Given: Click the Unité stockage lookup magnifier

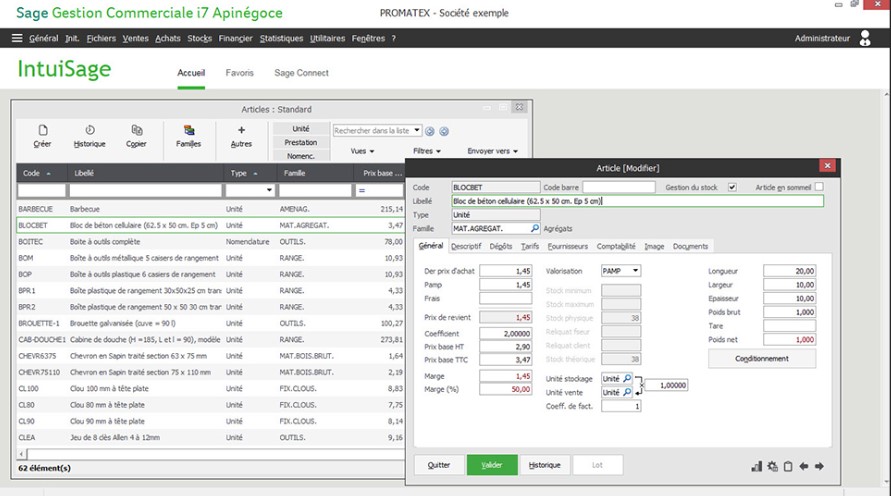Looking at the screenshot, I should pyautogui.click(x=627, y=378).
